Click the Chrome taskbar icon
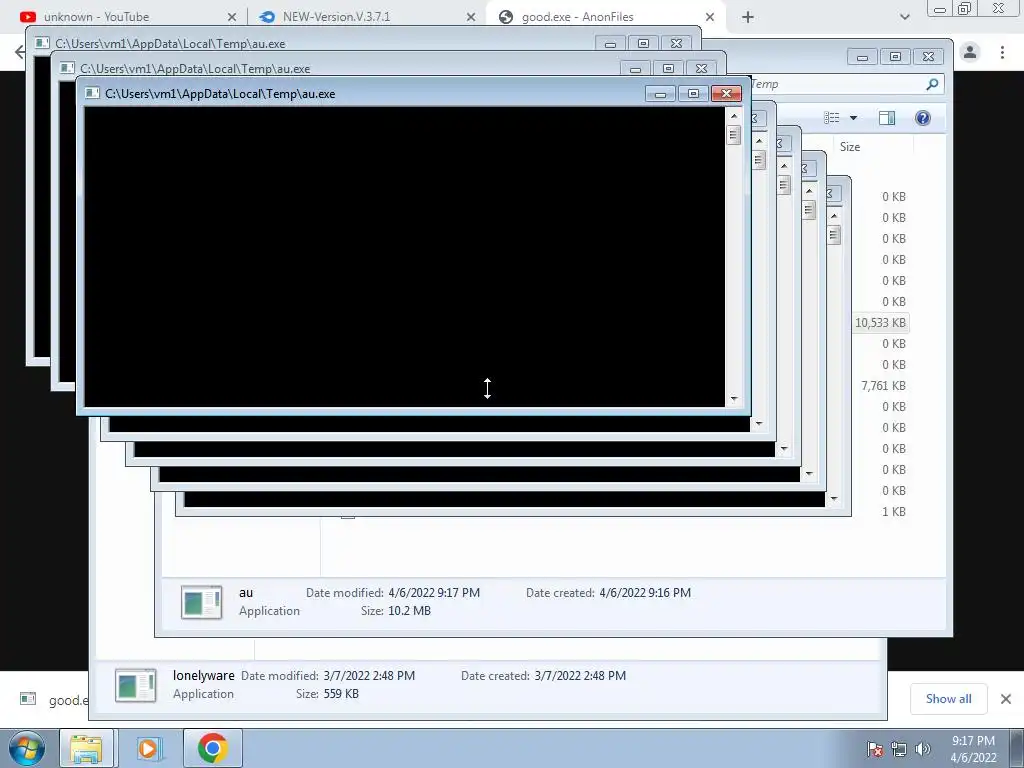The image size is (1024, 768). pyautogui.click(x=212, y=748)
